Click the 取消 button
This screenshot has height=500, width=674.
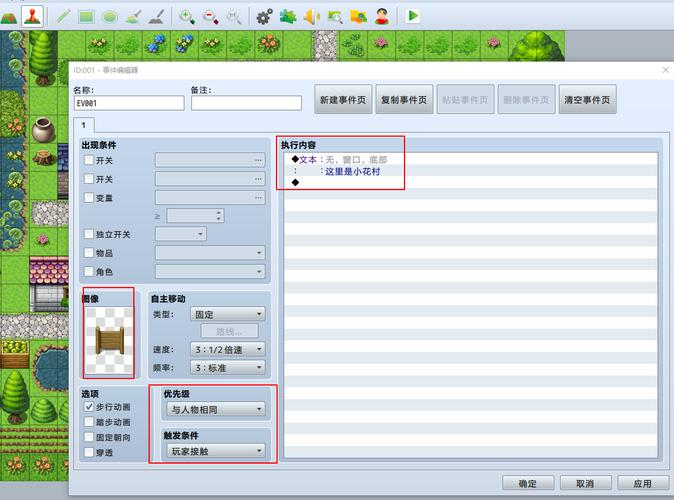(x=585, y=483)
